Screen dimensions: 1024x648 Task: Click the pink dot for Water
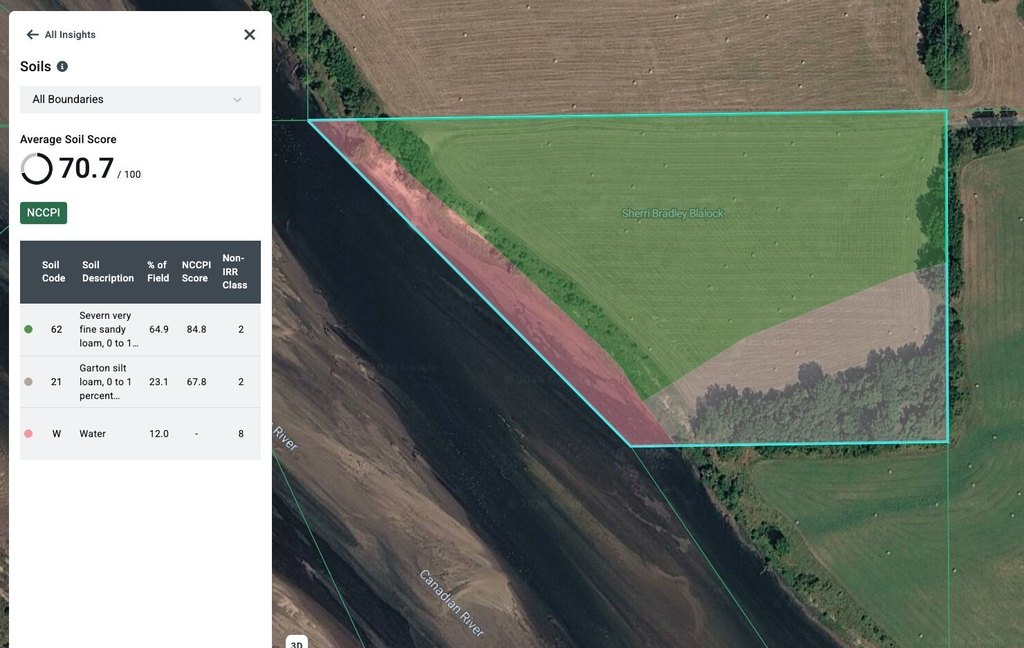click(x=28, y=434)
